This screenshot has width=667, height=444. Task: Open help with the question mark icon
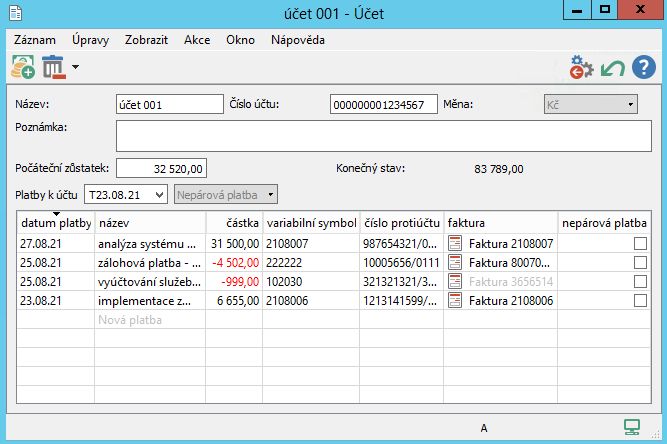(643, 68)
